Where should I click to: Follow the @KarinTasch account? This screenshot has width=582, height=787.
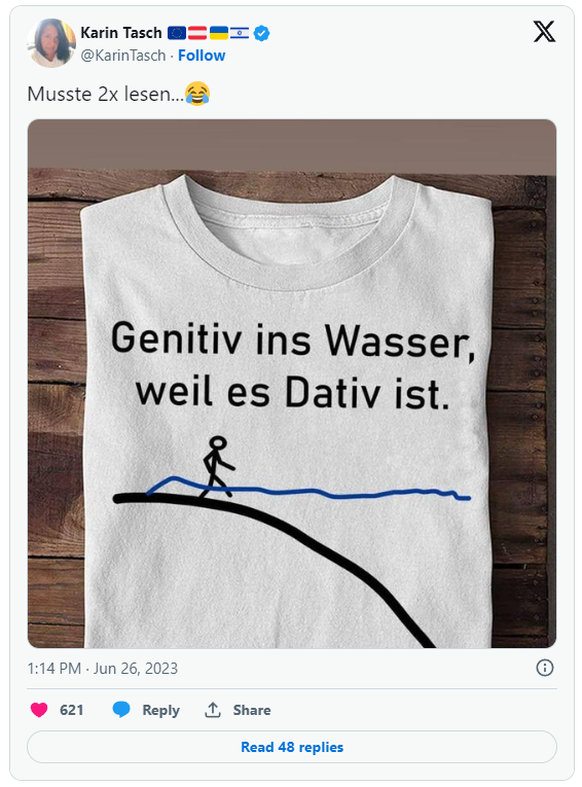point(202,55)
